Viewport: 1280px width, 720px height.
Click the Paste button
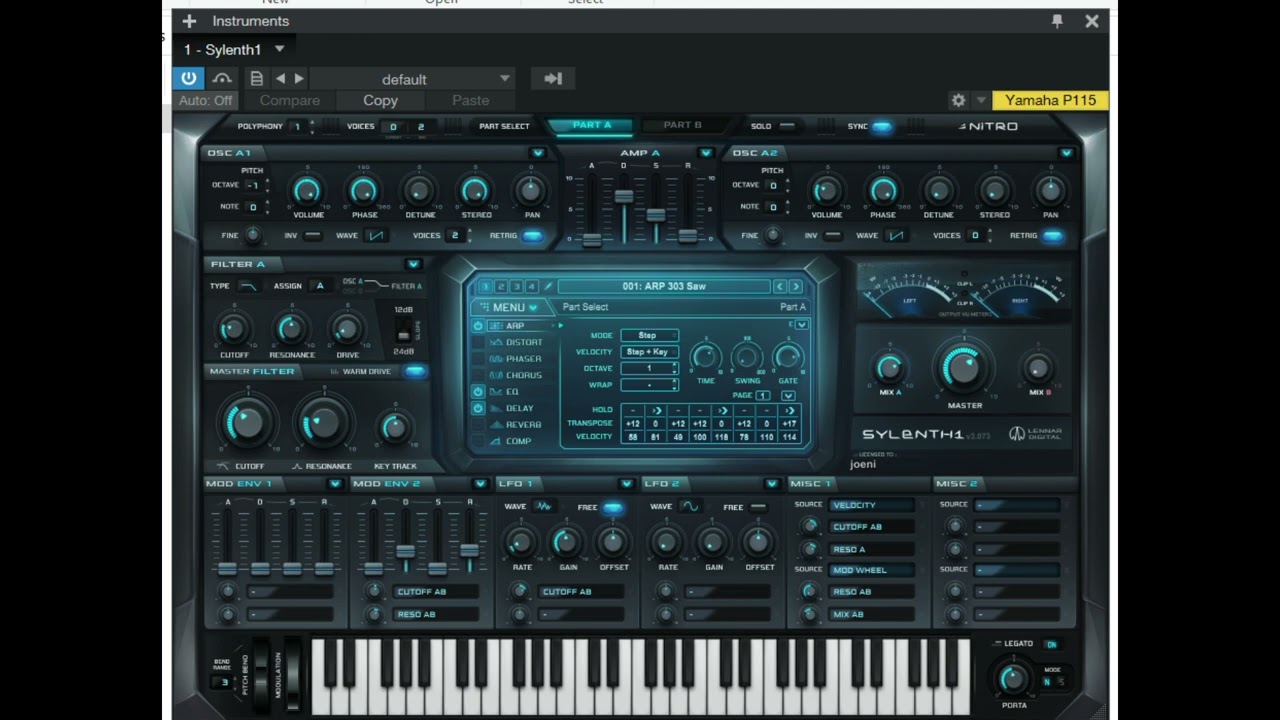470,101
